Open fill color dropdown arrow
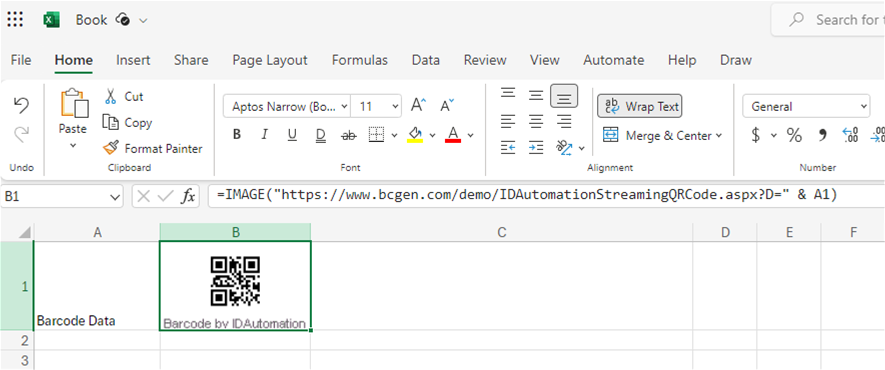 433,135
